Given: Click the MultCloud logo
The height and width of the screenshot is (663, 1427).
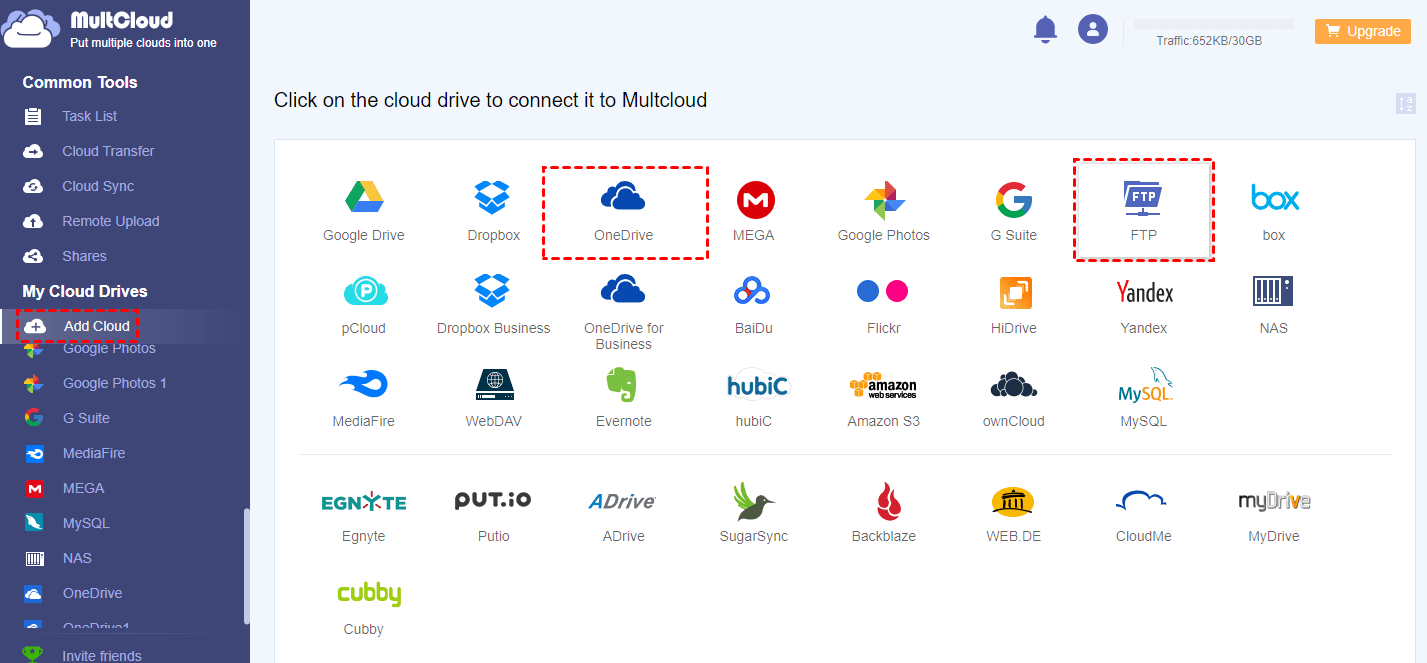Looking at the screenshot, I should pos(110,30).
